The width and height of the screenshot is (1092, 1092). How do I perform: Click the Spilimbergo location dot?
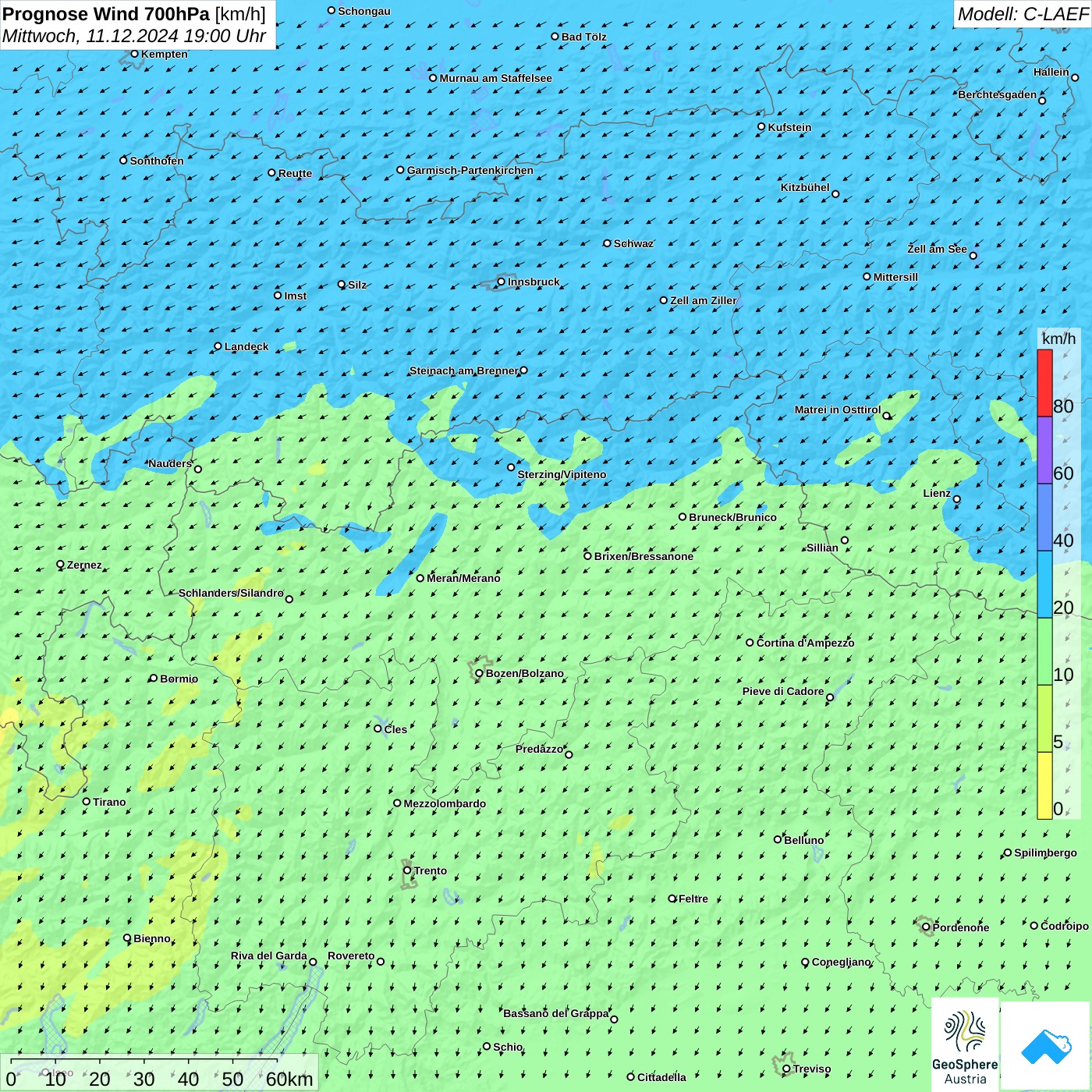coord(1008,853)
